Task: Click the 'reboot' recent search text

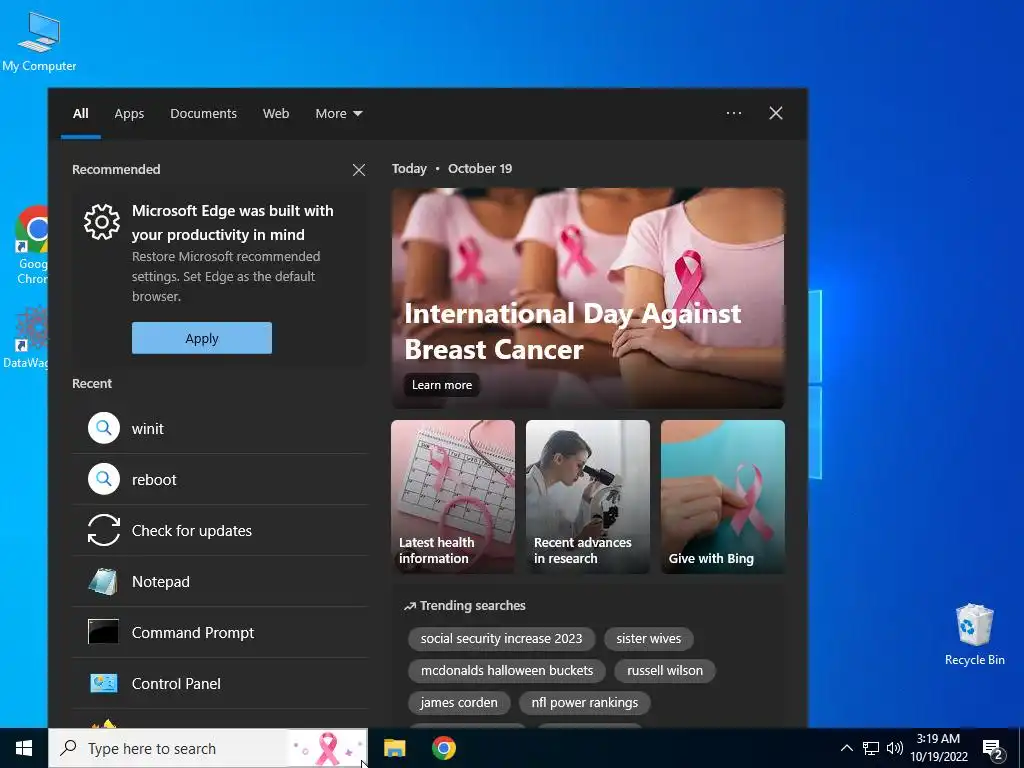Action: pyautogui.click(x=154, y=480)
